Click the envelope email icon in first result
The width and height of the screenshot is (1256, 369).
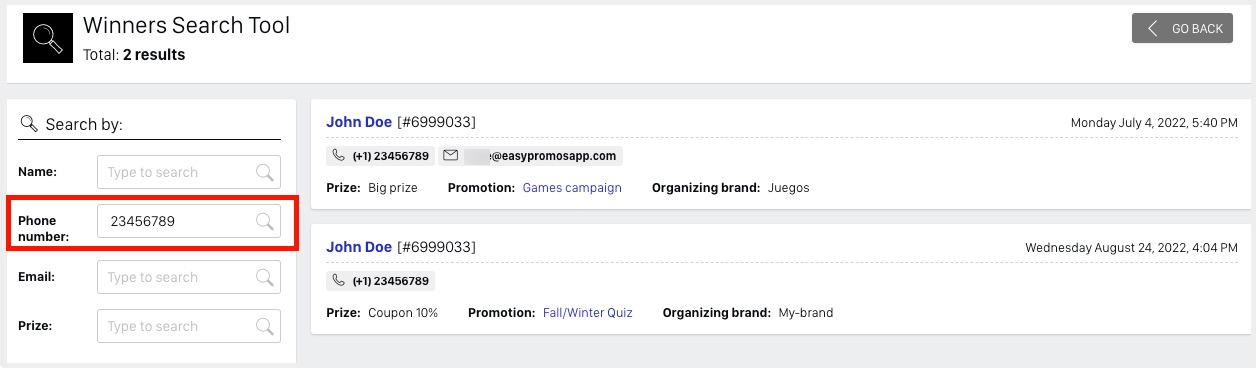pyautogui.click(x=450, y=156)
